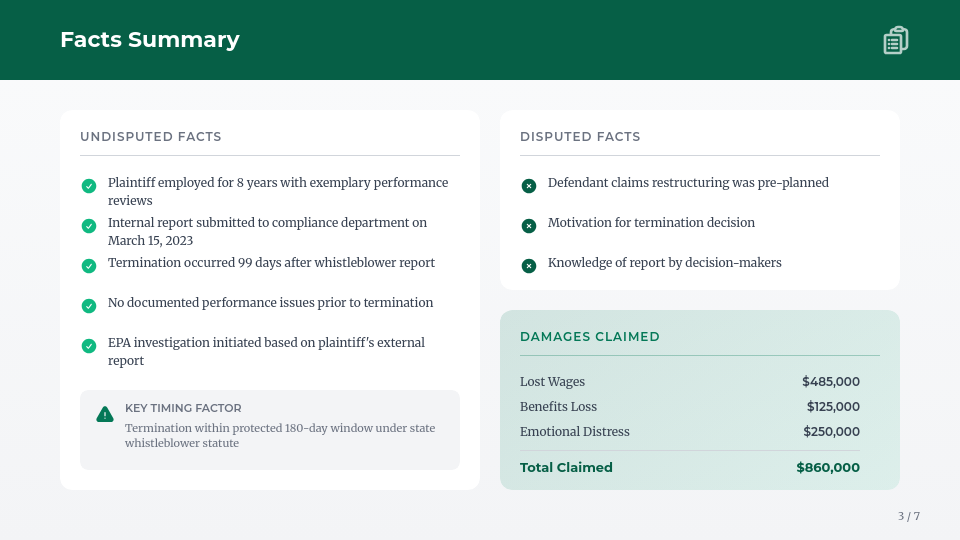Viewport: 960px width, 540px height.
Task: Click X icon beside motivation for termination
Action: pyautogui.click(x=529, y=226)
